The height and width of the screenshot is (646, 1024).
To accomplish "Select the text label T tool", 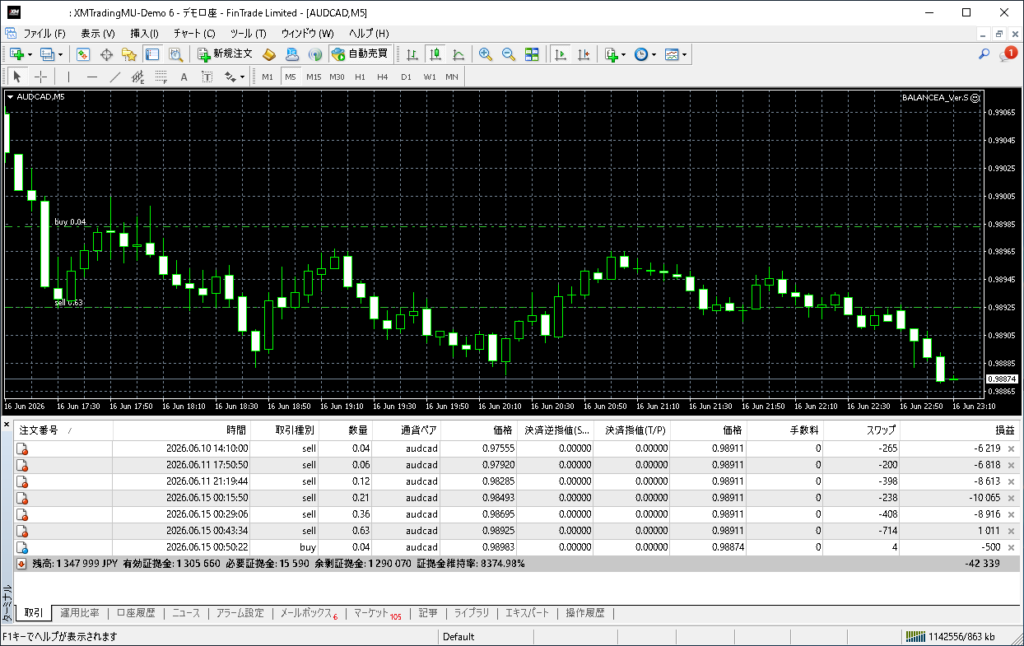I will (x=207, y=76).
